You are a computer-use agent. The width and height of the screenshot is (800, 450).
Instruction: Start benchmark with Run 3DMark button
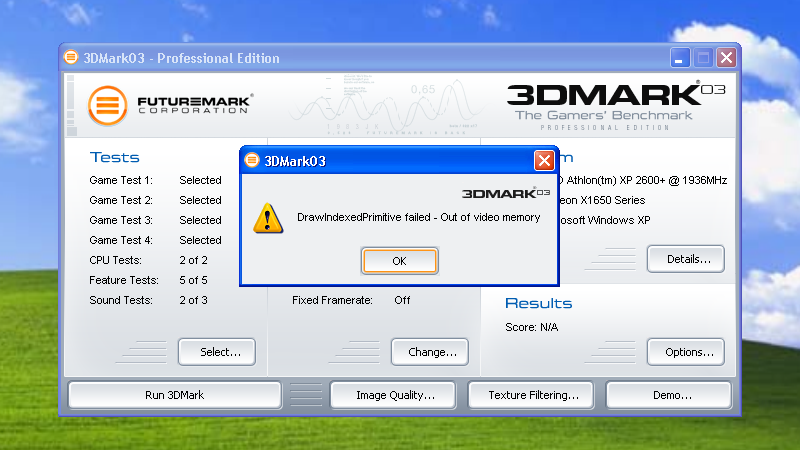174,395
